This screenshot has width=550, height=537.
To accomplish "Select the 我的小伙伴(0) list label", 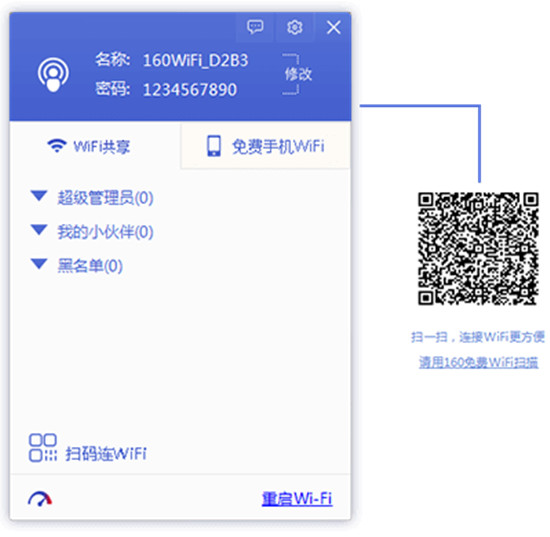I will [105, 232].
